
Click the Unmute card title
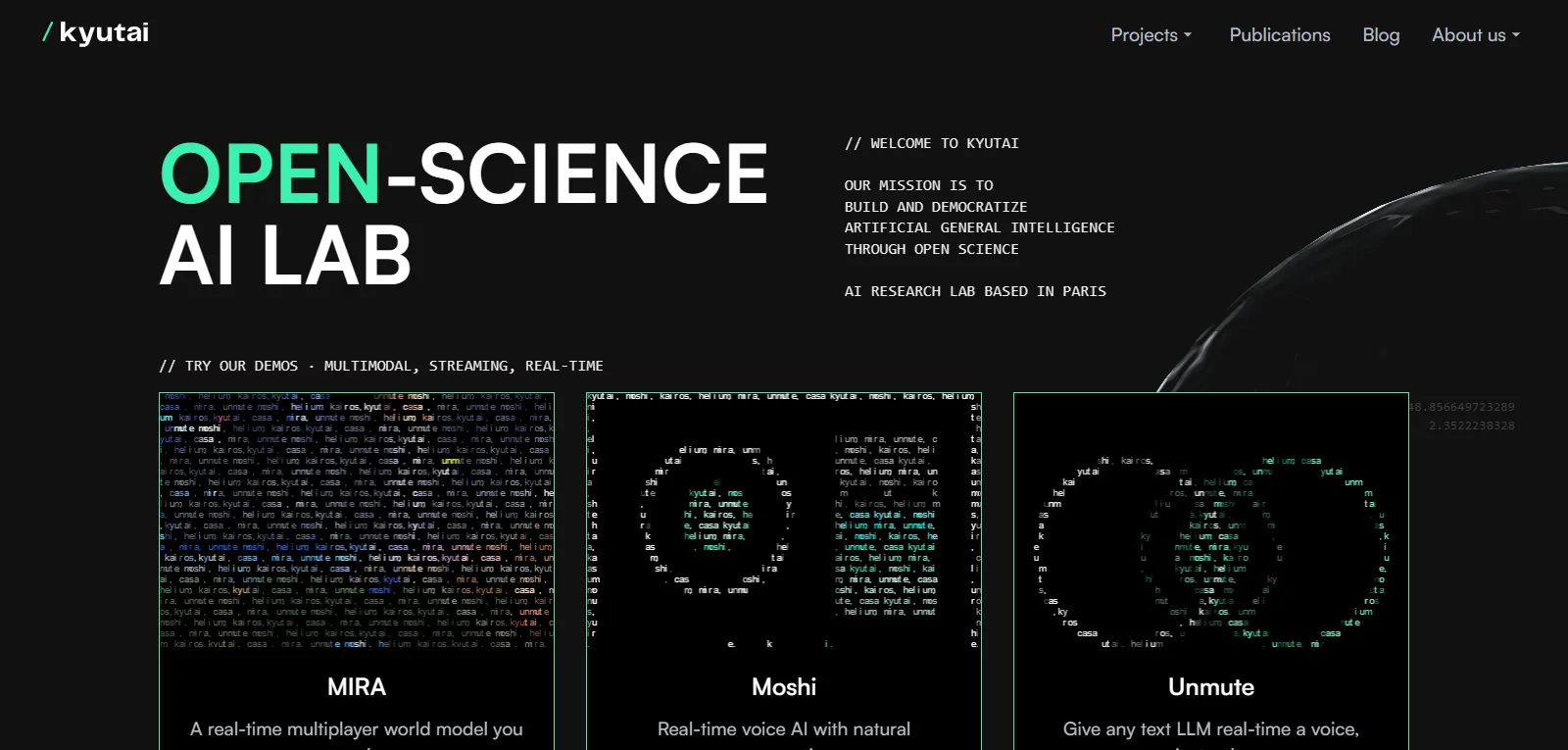[x=1211, y=687]
